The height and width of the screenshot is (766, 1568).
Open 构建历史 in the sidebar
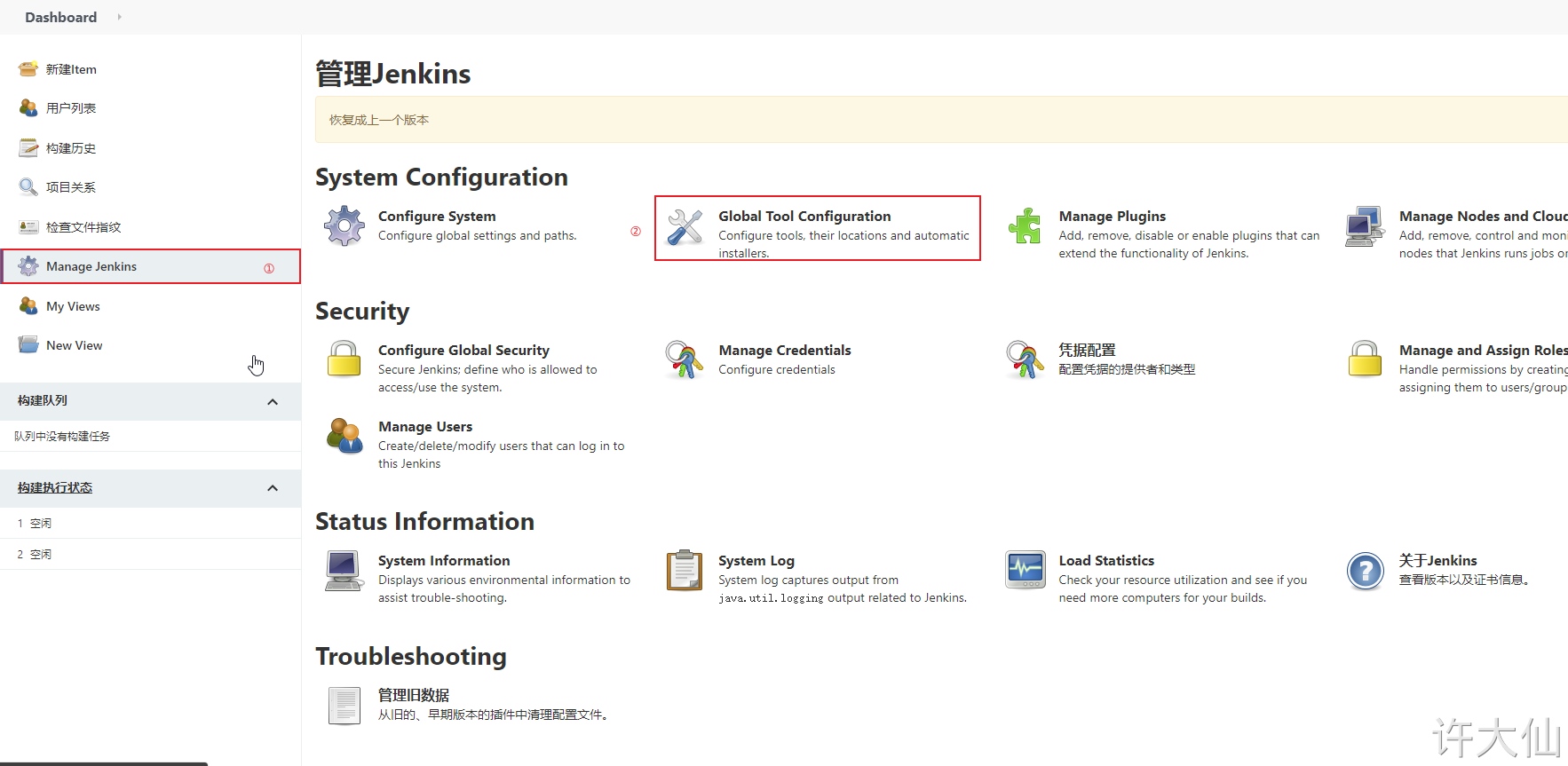click(x=71, y=148)
